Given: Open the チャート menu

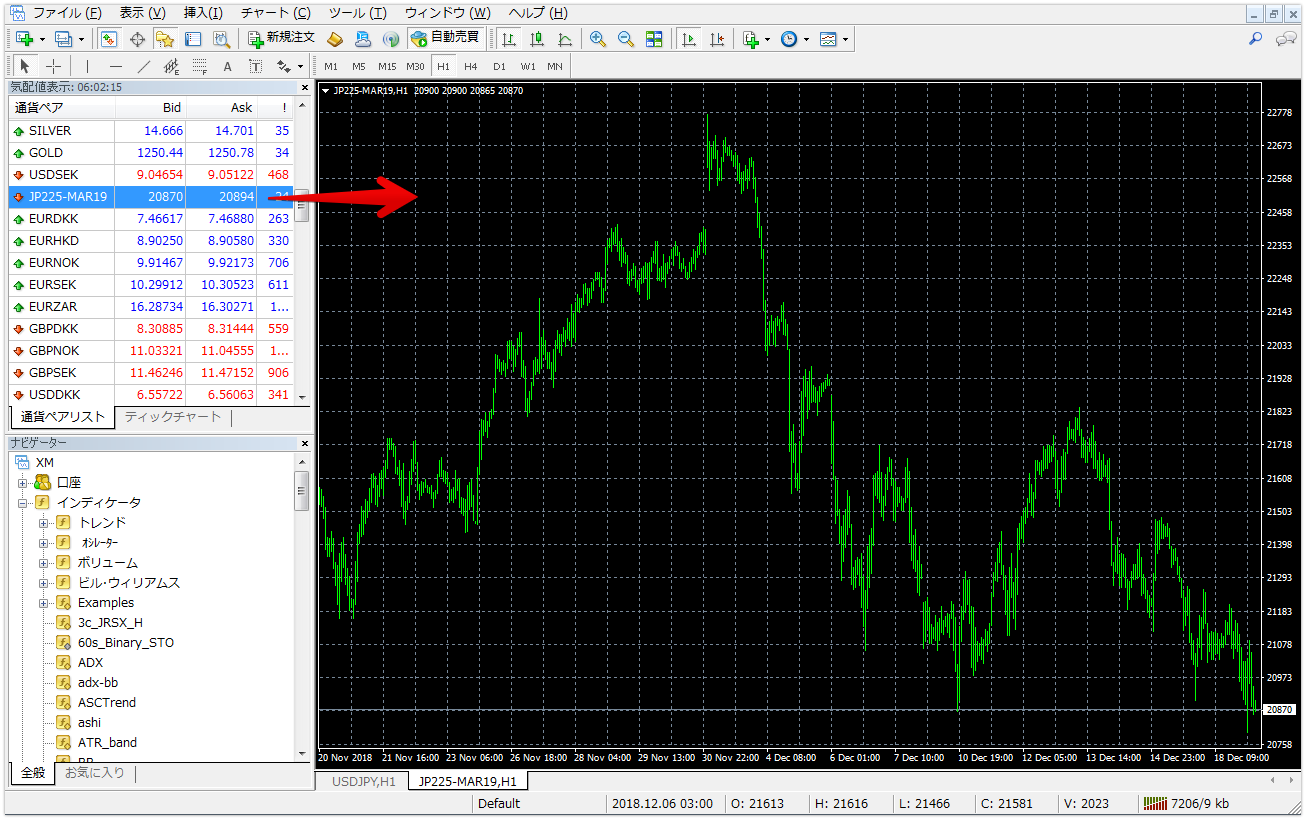Looking at the screenshot, I should point(275,13).
